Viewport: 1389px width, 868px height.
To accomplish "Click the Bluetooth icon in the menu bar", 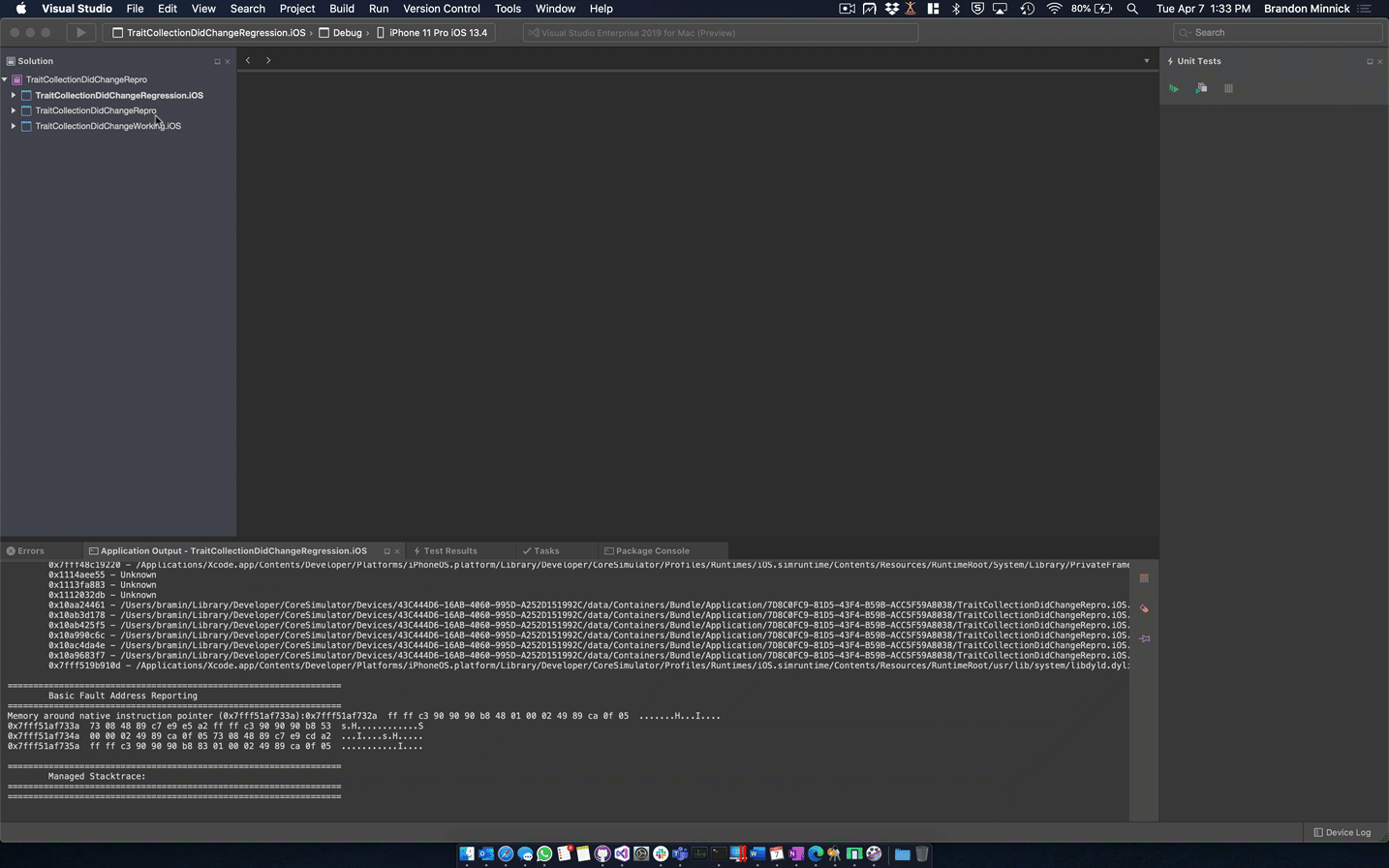I will tap(956, 9).
